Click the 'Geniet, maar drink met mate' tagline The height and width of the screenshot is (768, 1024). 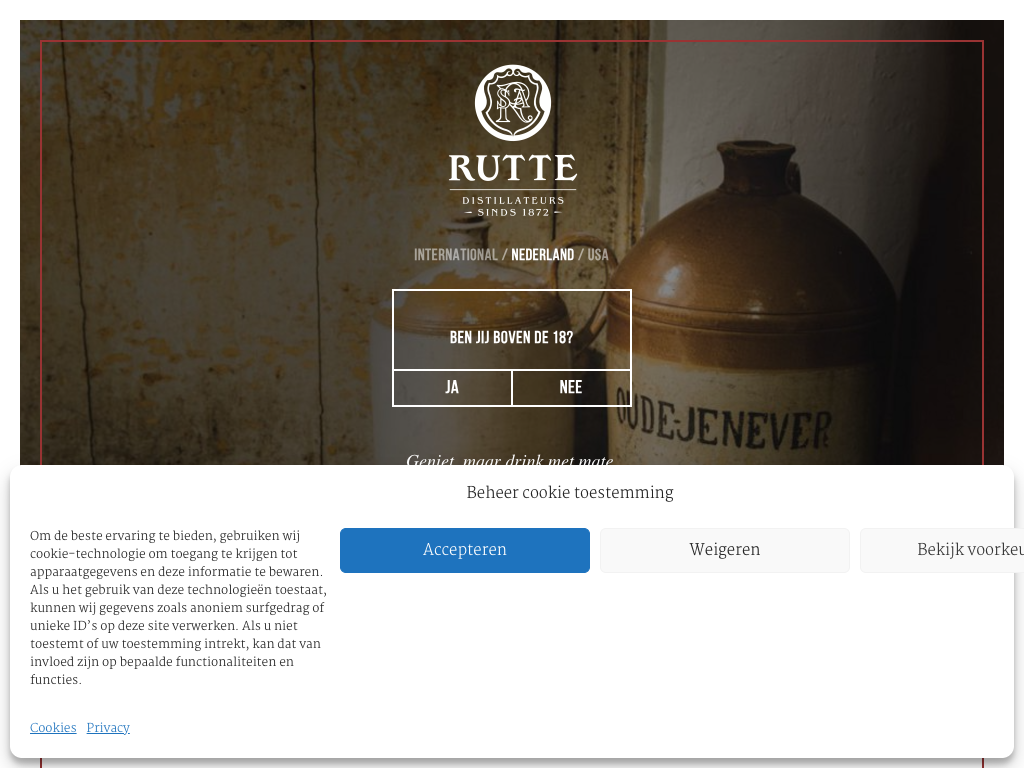click(x=509, y=460)
